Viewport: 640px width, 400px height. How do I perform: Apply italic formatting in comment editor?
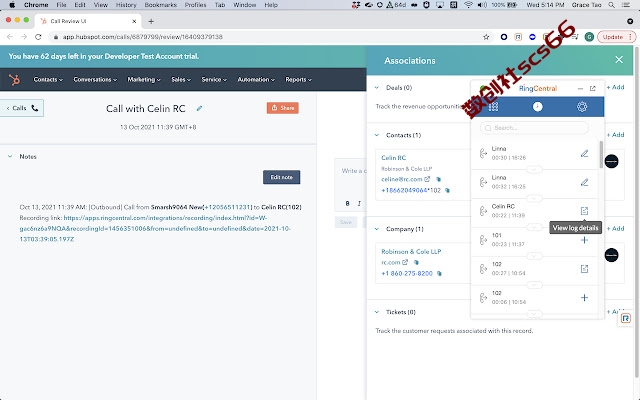(x=359, y=203)
